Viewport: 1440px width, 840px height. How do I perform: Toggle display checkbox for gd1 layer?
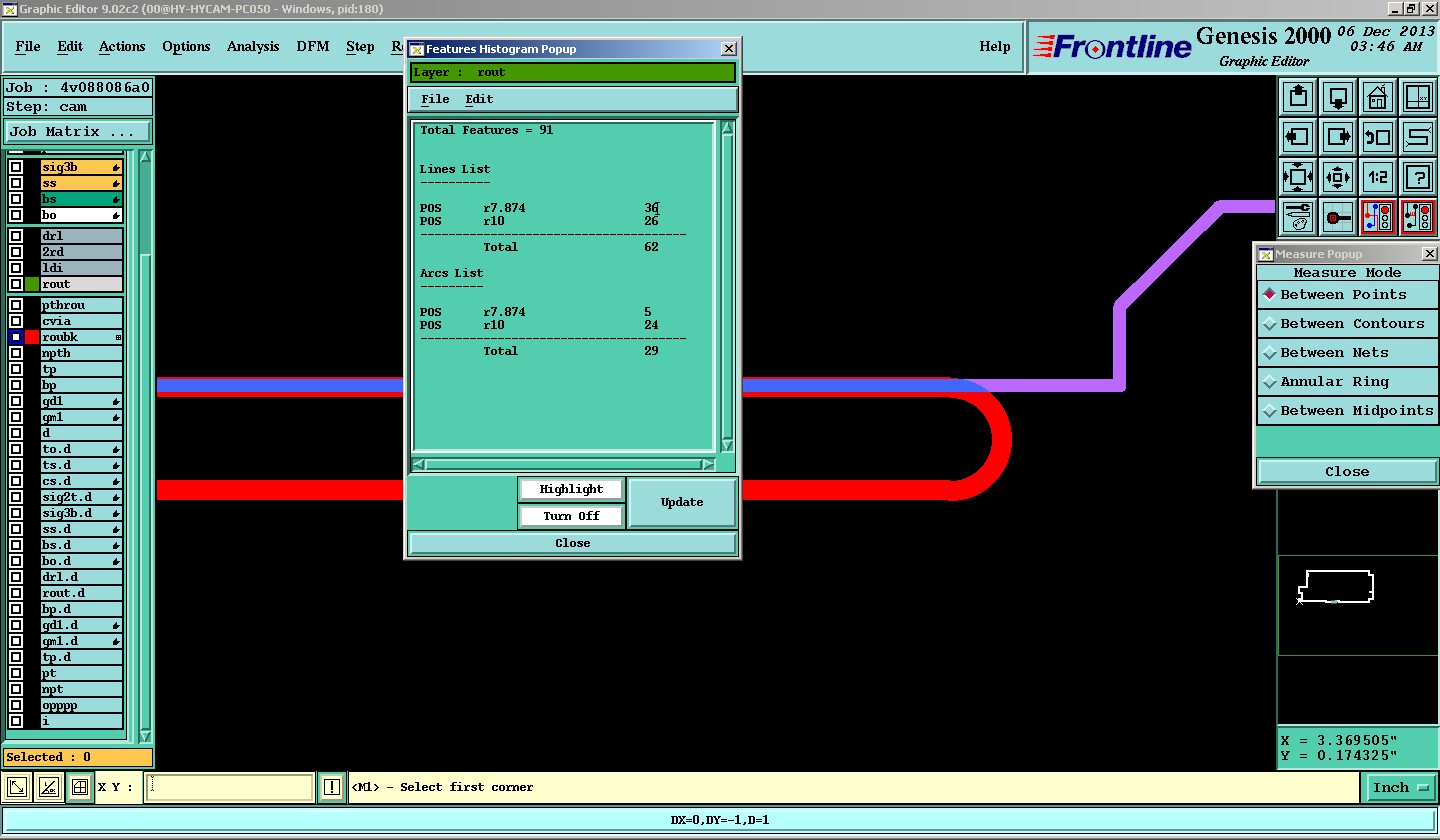coord(16,401)
